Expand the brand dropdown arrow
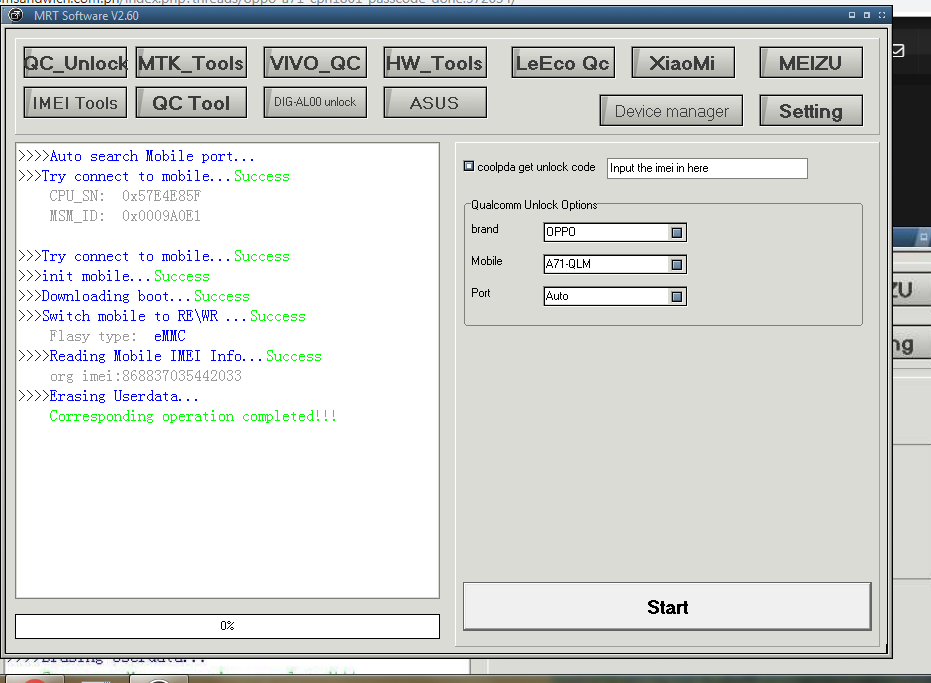This screenshot has width=931, height=683. [x=676, y=232]
